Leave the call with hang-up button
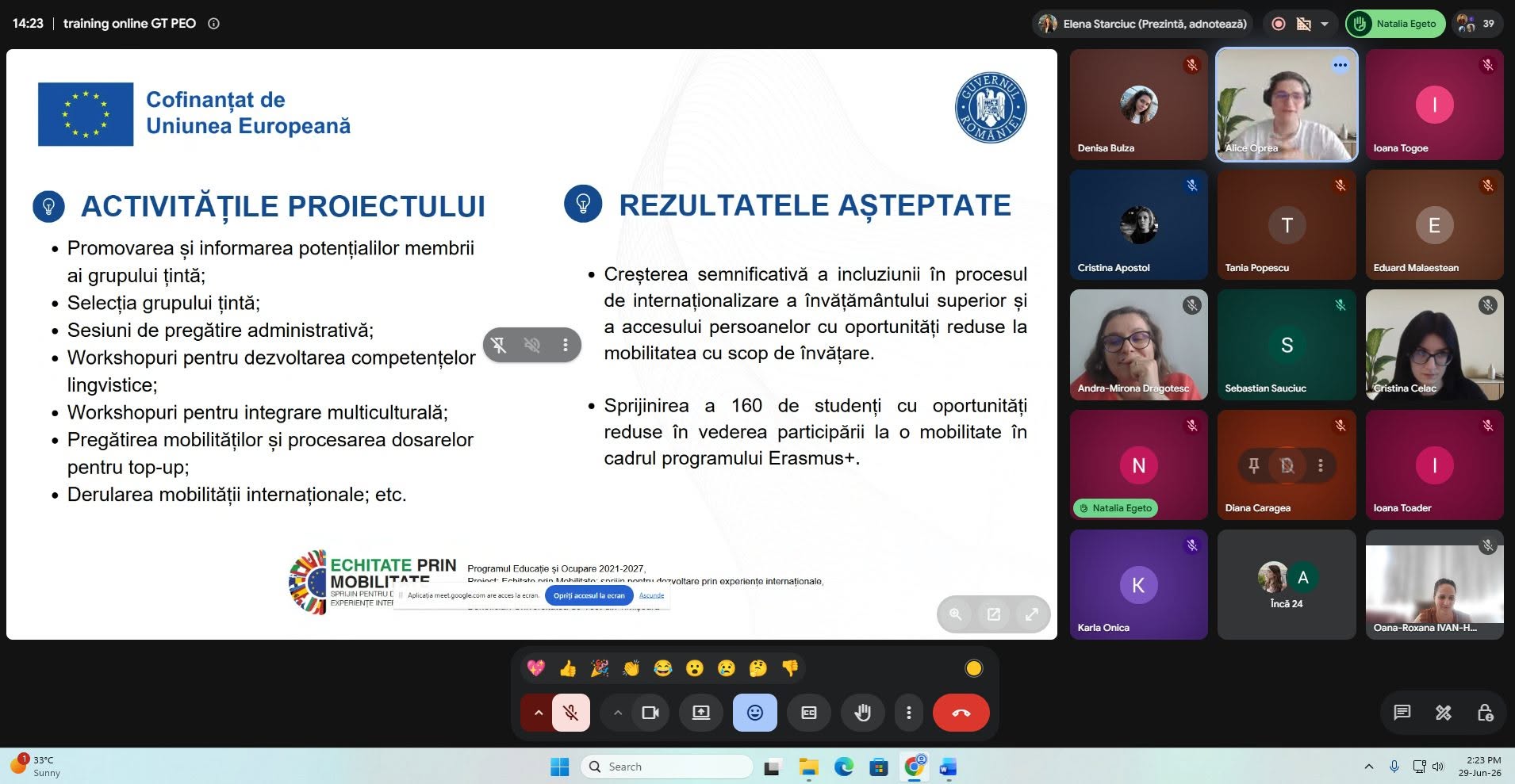 pos(961,713)
